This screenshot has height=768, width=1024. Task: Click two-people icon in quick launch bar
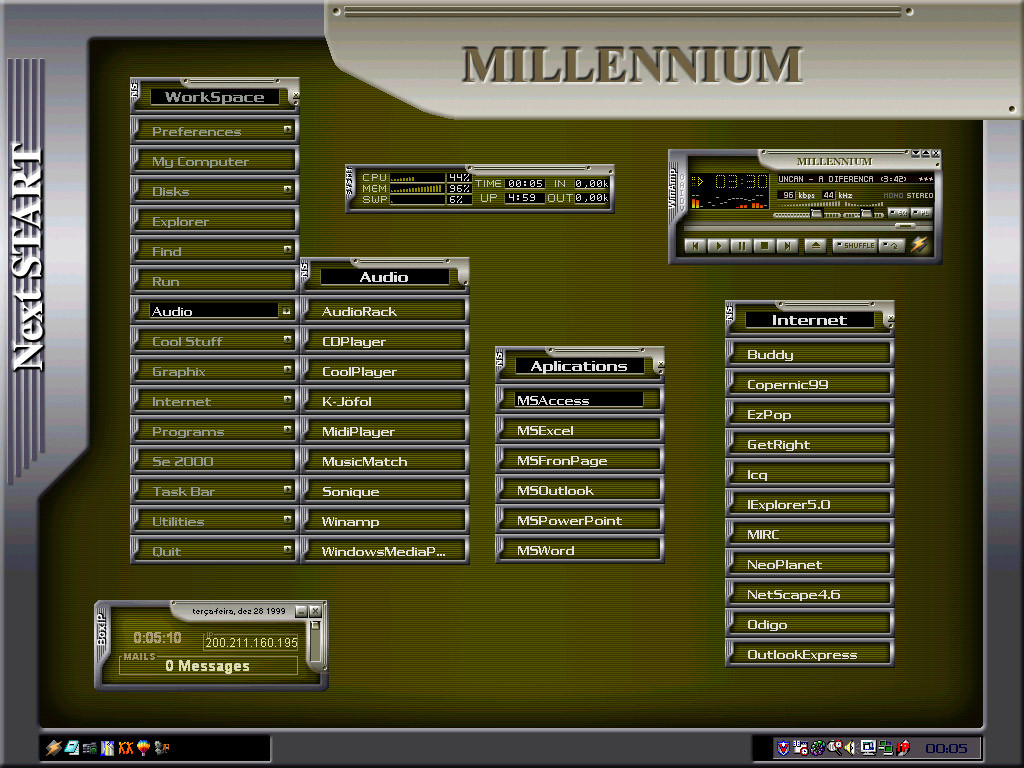162,748
